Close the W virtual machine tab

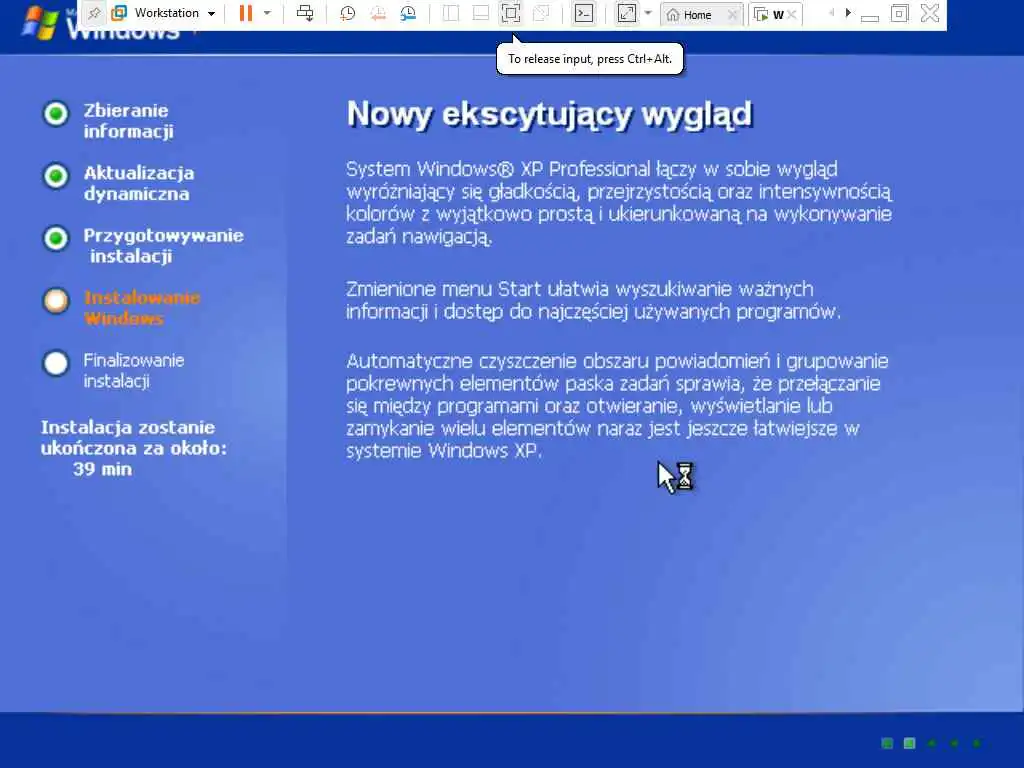[x=792, y=14]
